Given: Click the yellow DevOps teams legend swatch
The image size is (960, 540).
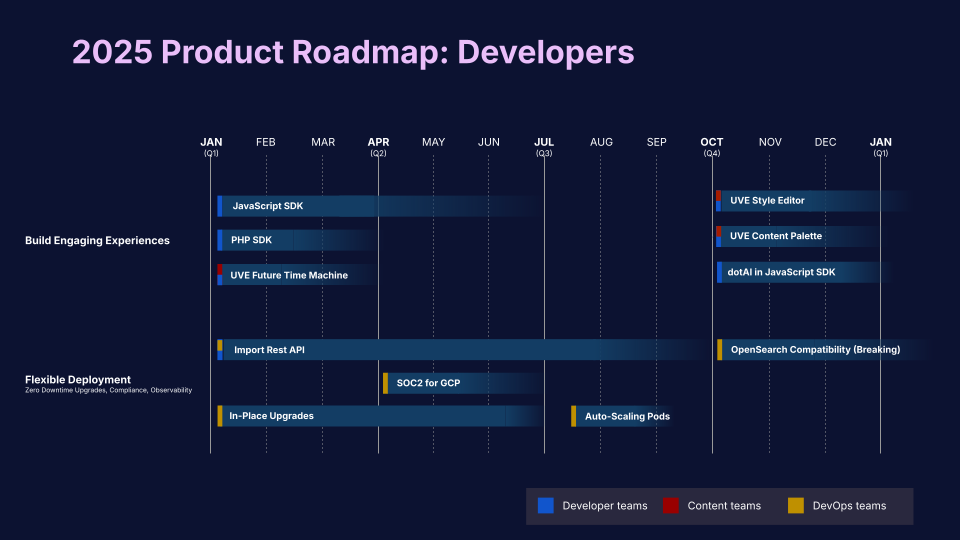Looking at the screenshot, I should tap(795, 506).
